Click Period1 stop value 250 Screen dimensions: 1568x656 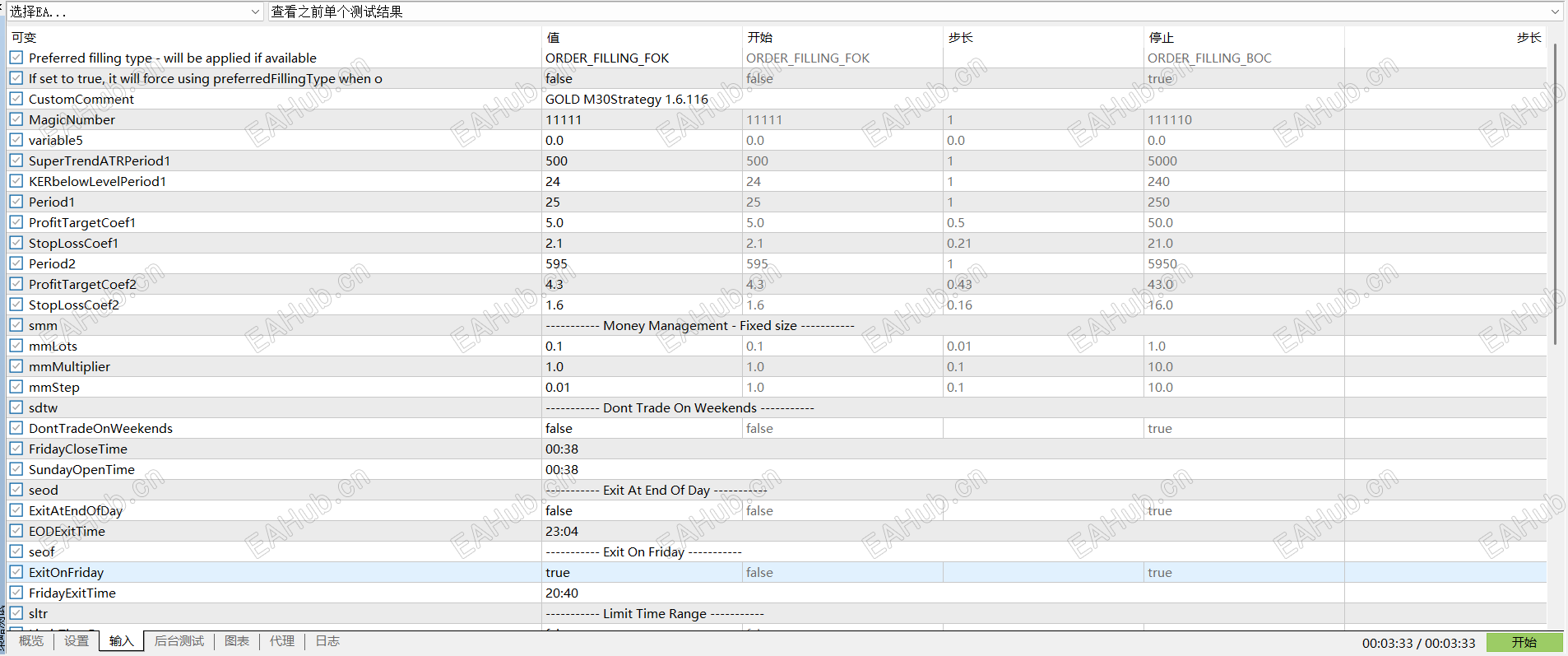1158,202
